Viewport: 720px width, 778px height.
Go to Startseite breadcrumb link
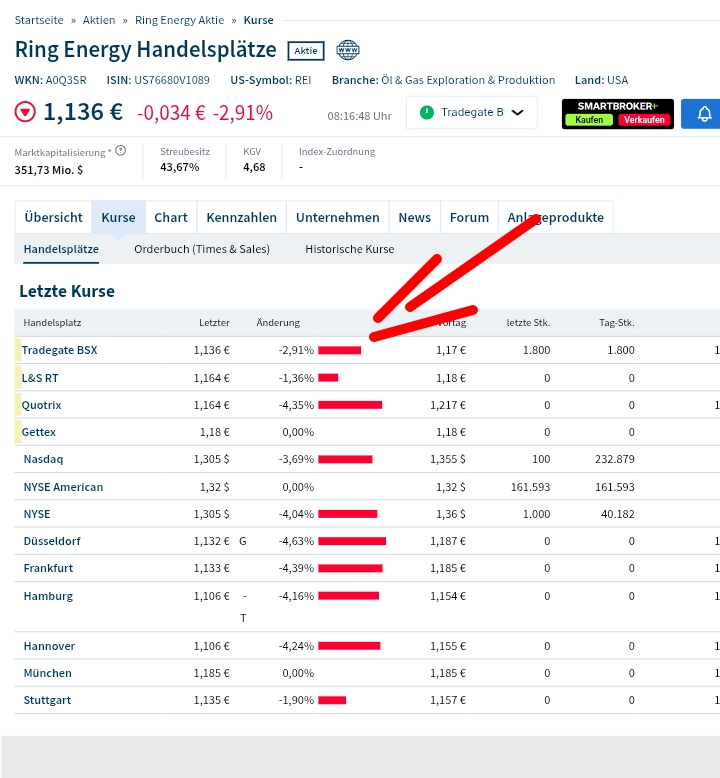(x=39, y=20)
